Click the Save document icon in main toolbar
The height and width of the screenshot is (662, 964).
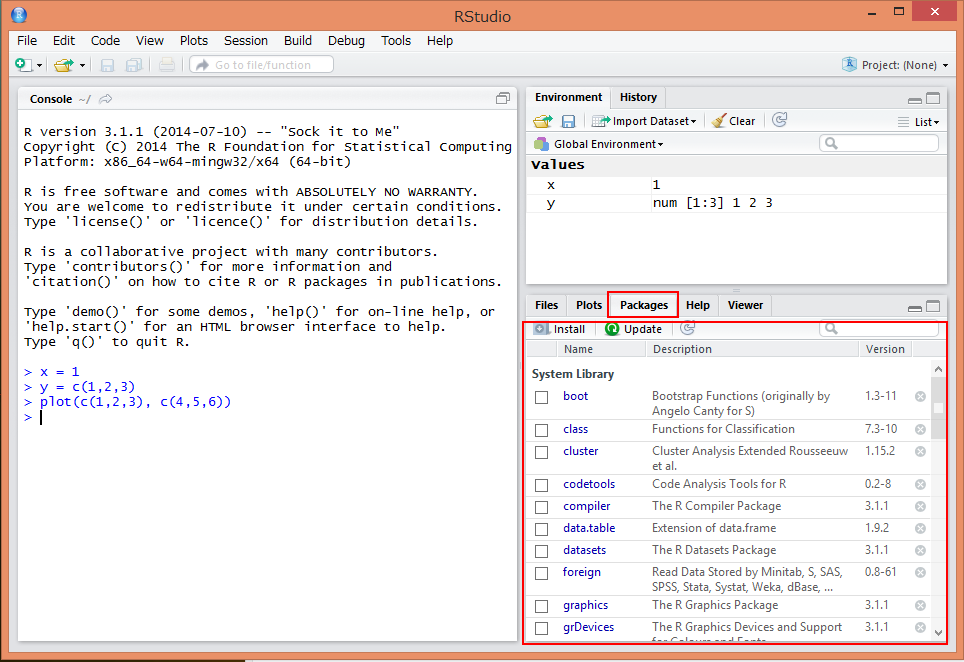[107, 65]
